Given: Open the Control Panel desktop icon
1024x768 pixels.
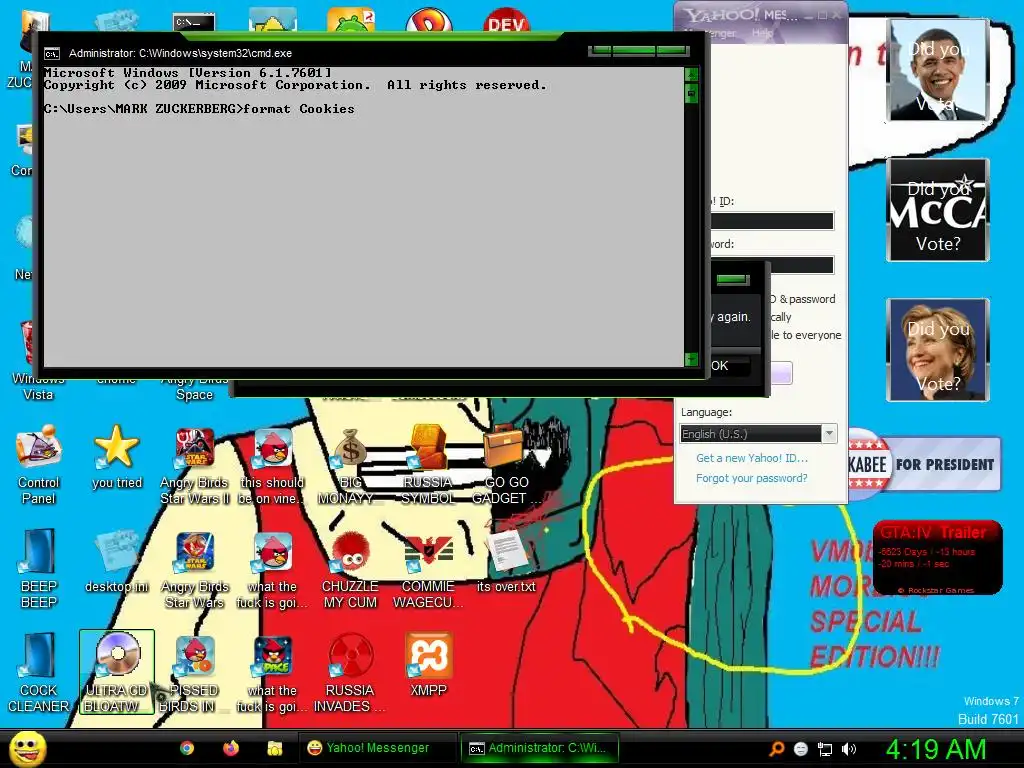Looking at the screenshot, I should 39,464.
